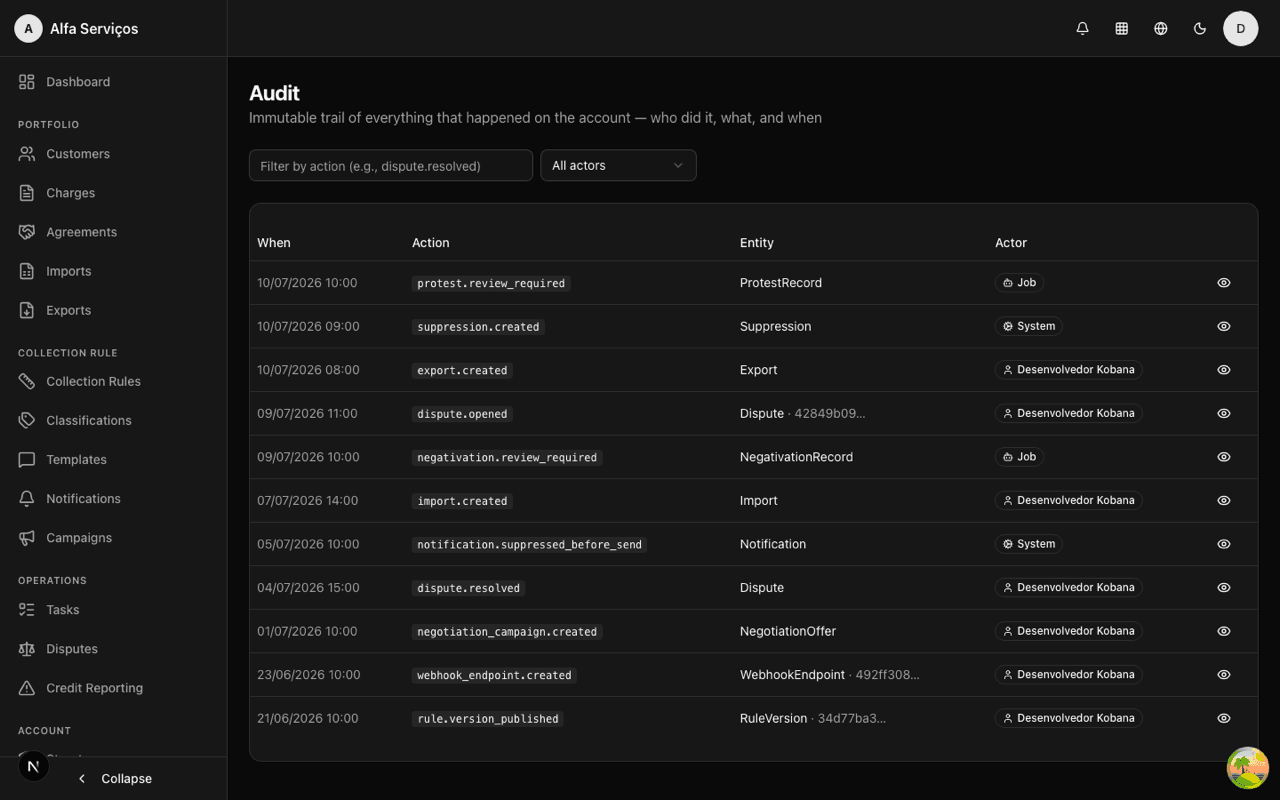Collapse the sidebar with Collapse button
This screenshot has height=800, width=1280.
(113, 779)
